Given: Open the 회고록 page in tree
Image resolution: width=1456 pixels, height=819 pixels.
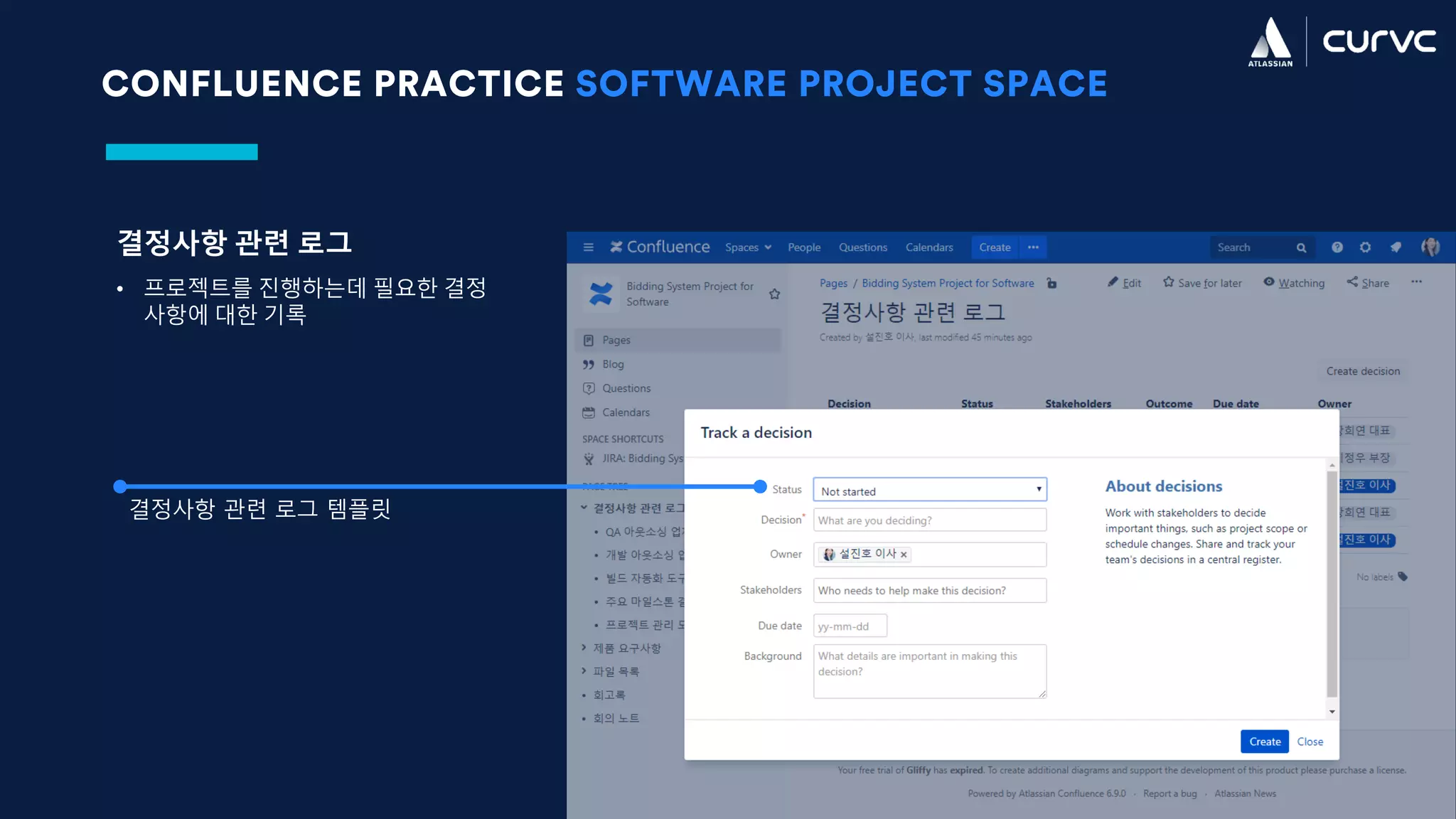Looking at the screenshot, I should pyautogui.click(x=609, y=695).
